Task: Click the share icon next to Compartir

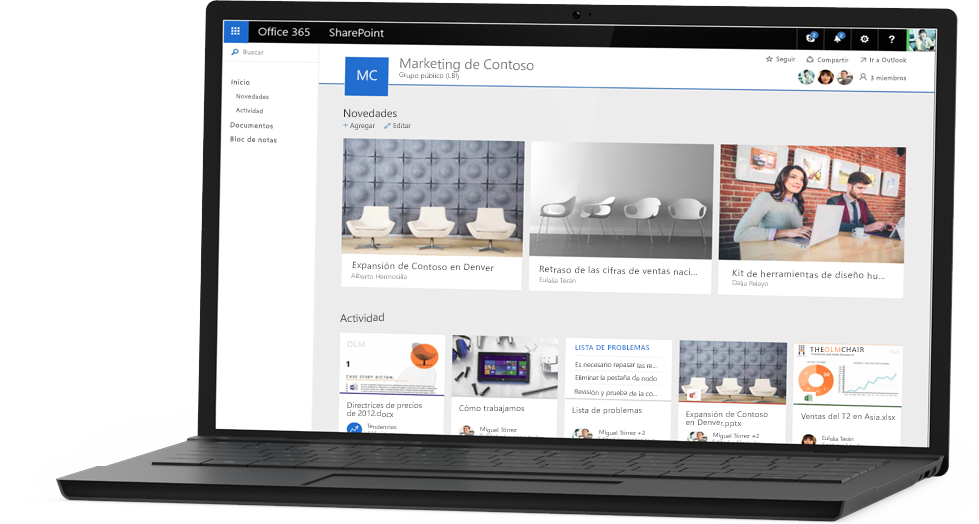Action: (x=810, y=59)
